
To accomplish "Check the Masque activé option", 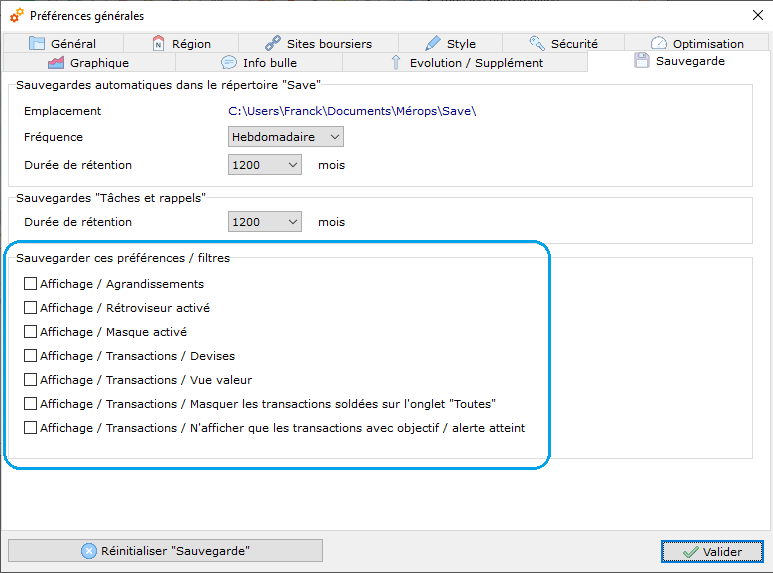I will (x=31, y=331).
